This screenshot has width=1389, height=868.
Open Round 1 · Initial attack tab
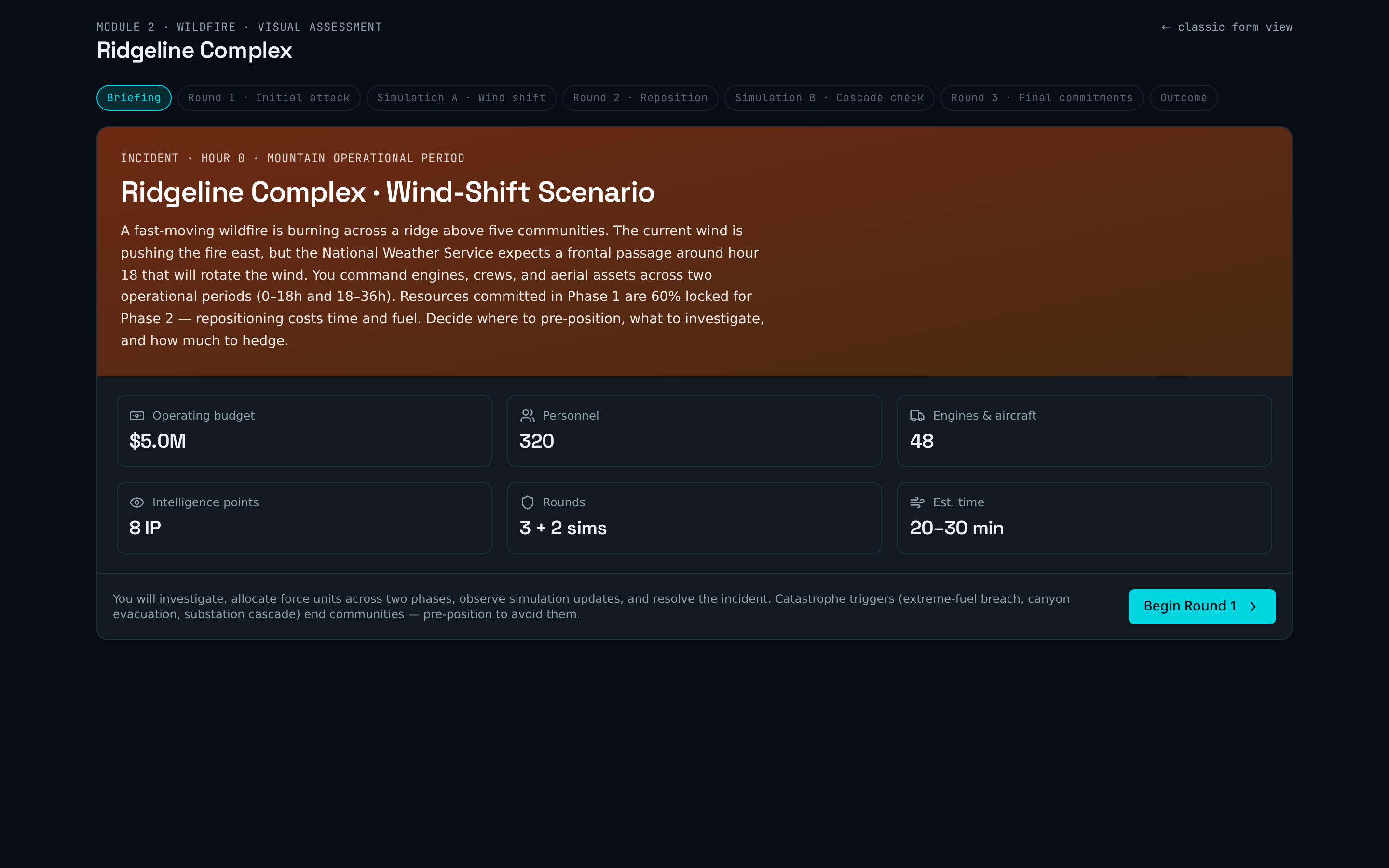tap(269, 97)
